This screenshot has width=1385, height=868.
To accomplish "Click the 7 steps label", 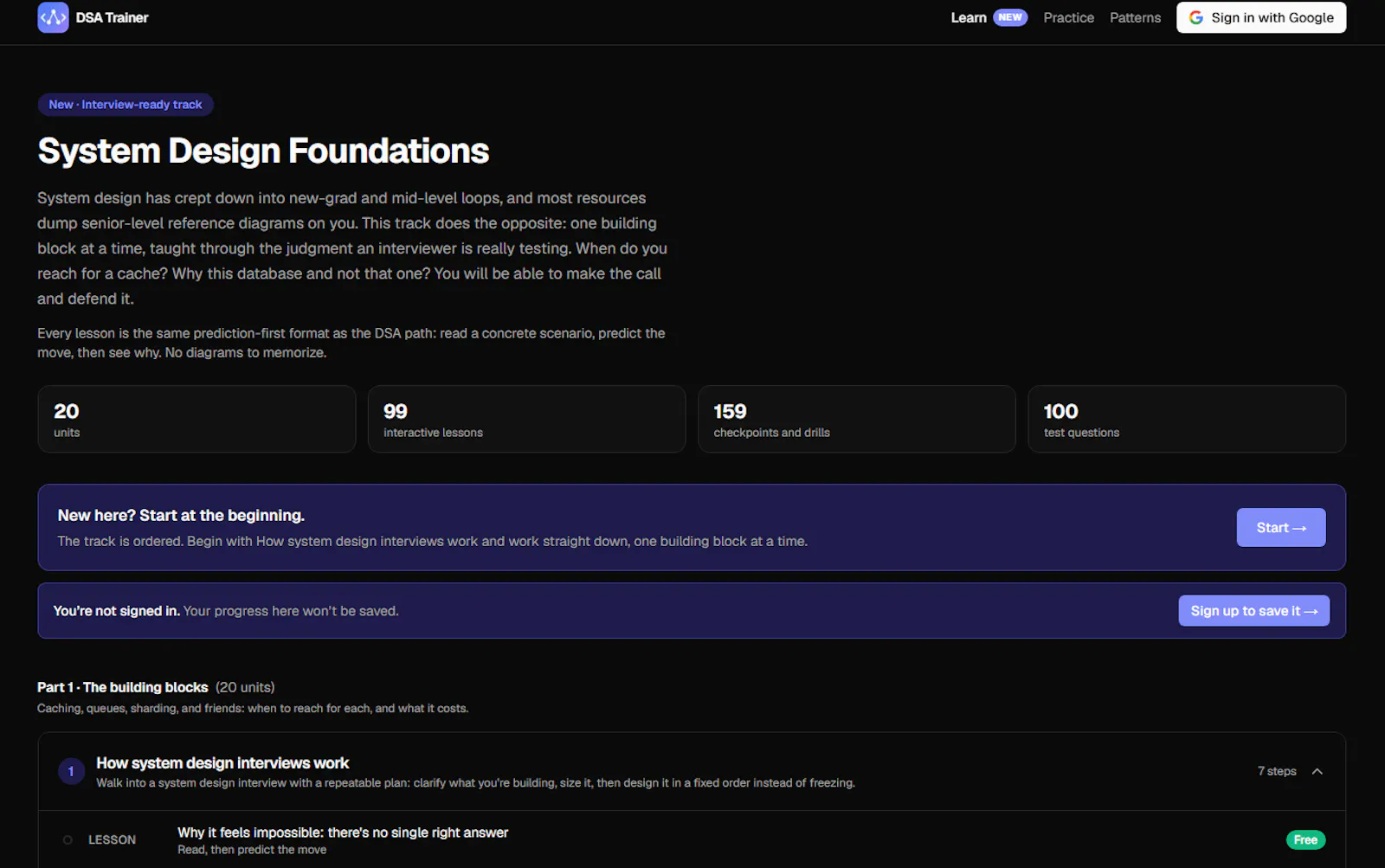I will tap(1277, 771).
